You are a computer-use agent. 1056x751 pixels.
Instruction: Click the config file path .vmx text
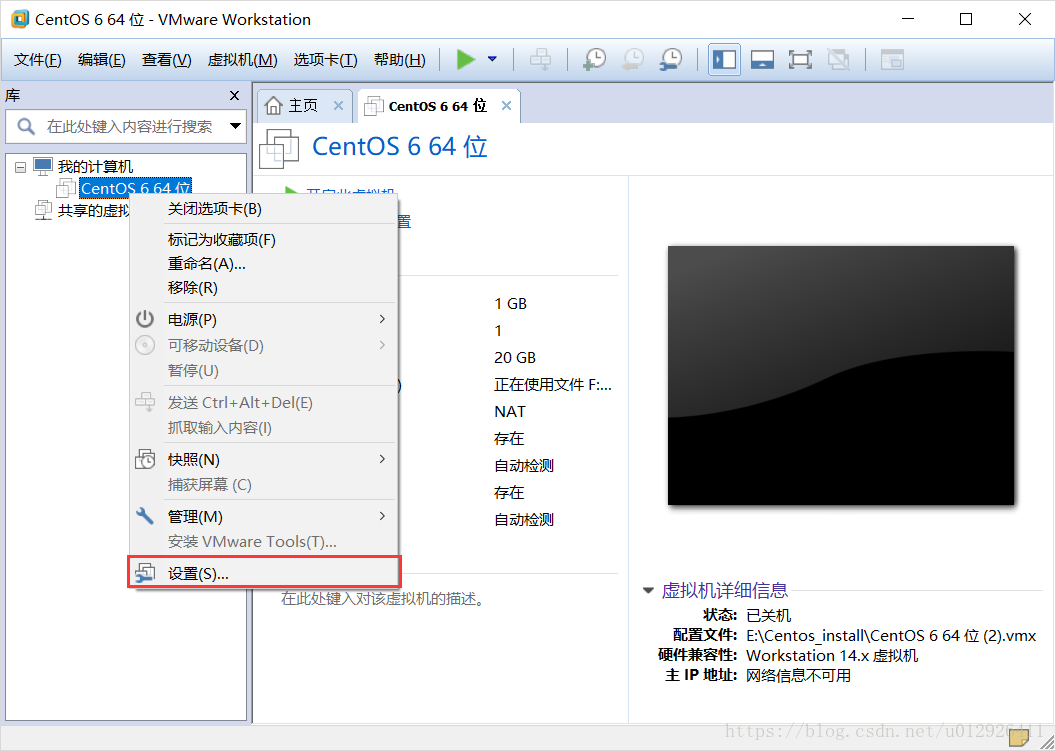(x=891, y=635)
